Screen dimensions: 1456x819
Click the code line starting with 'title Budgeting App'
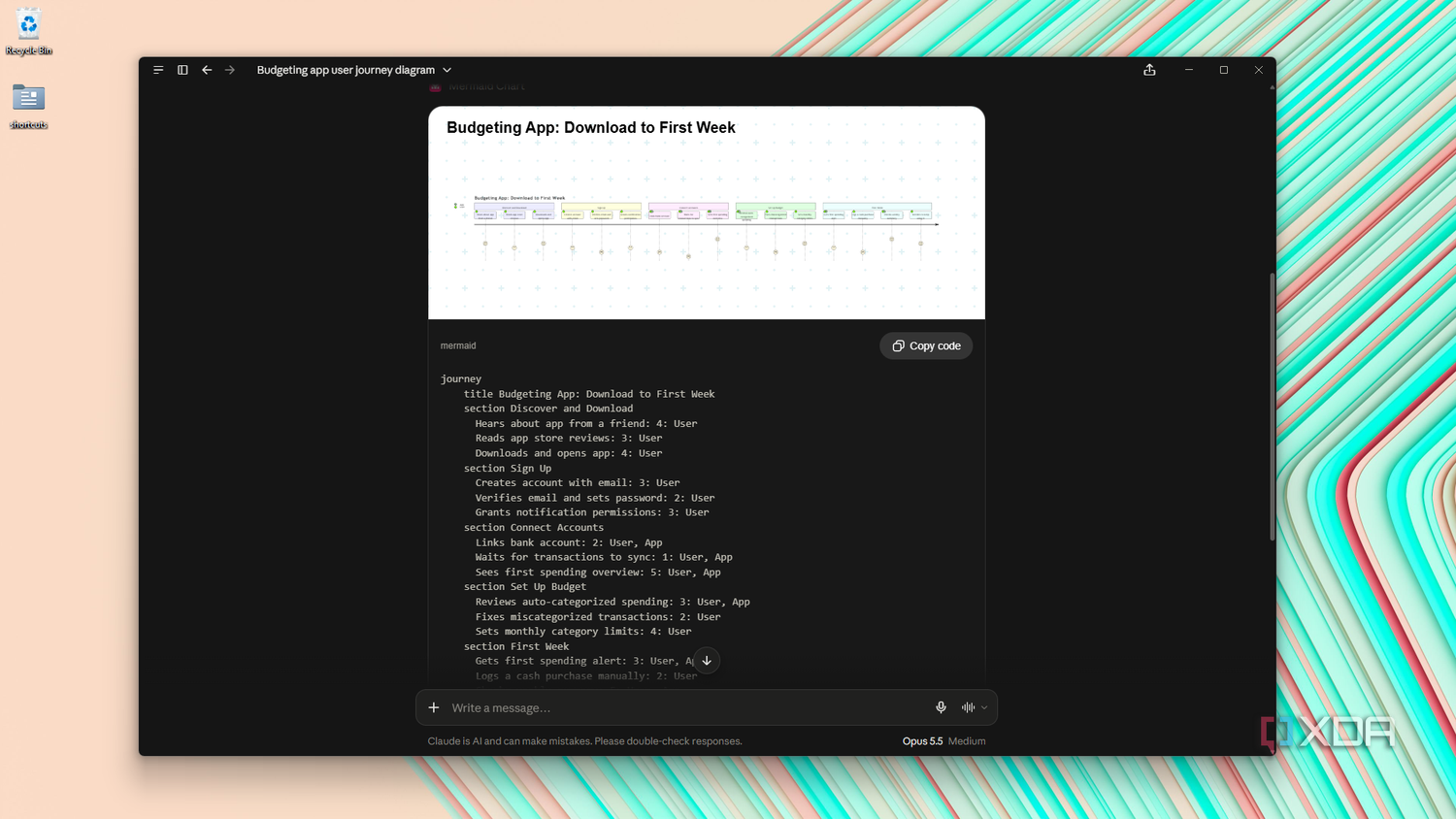click(x=589, y=394)
